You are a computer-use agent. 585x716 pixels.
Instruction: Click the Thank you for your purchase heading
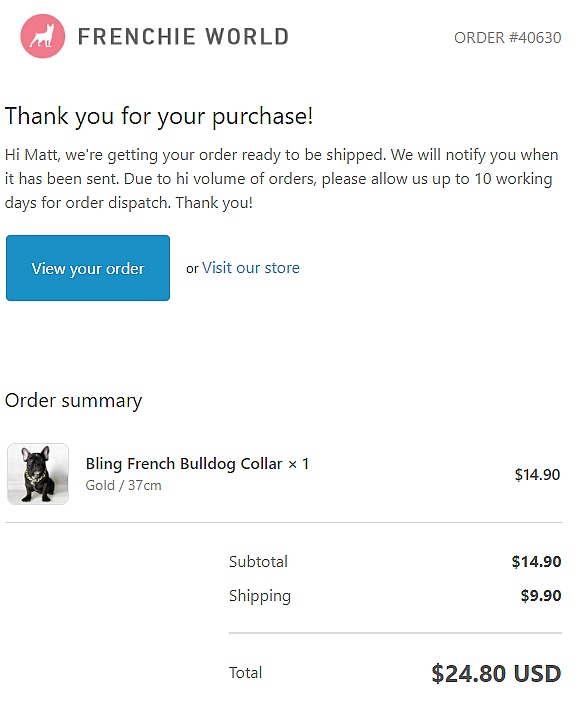click(x=159, y=116)
